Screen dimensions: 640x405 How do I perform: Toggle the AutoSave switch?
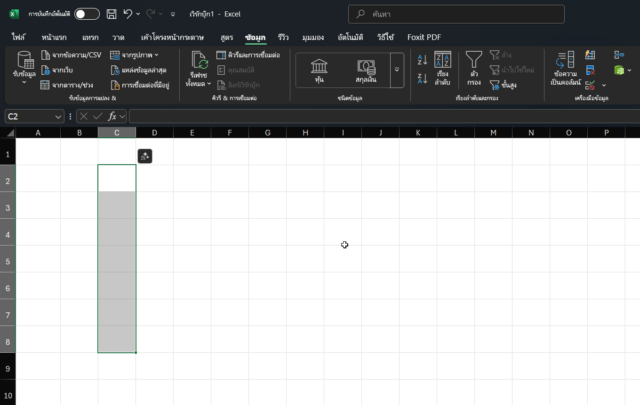point(87,14)
